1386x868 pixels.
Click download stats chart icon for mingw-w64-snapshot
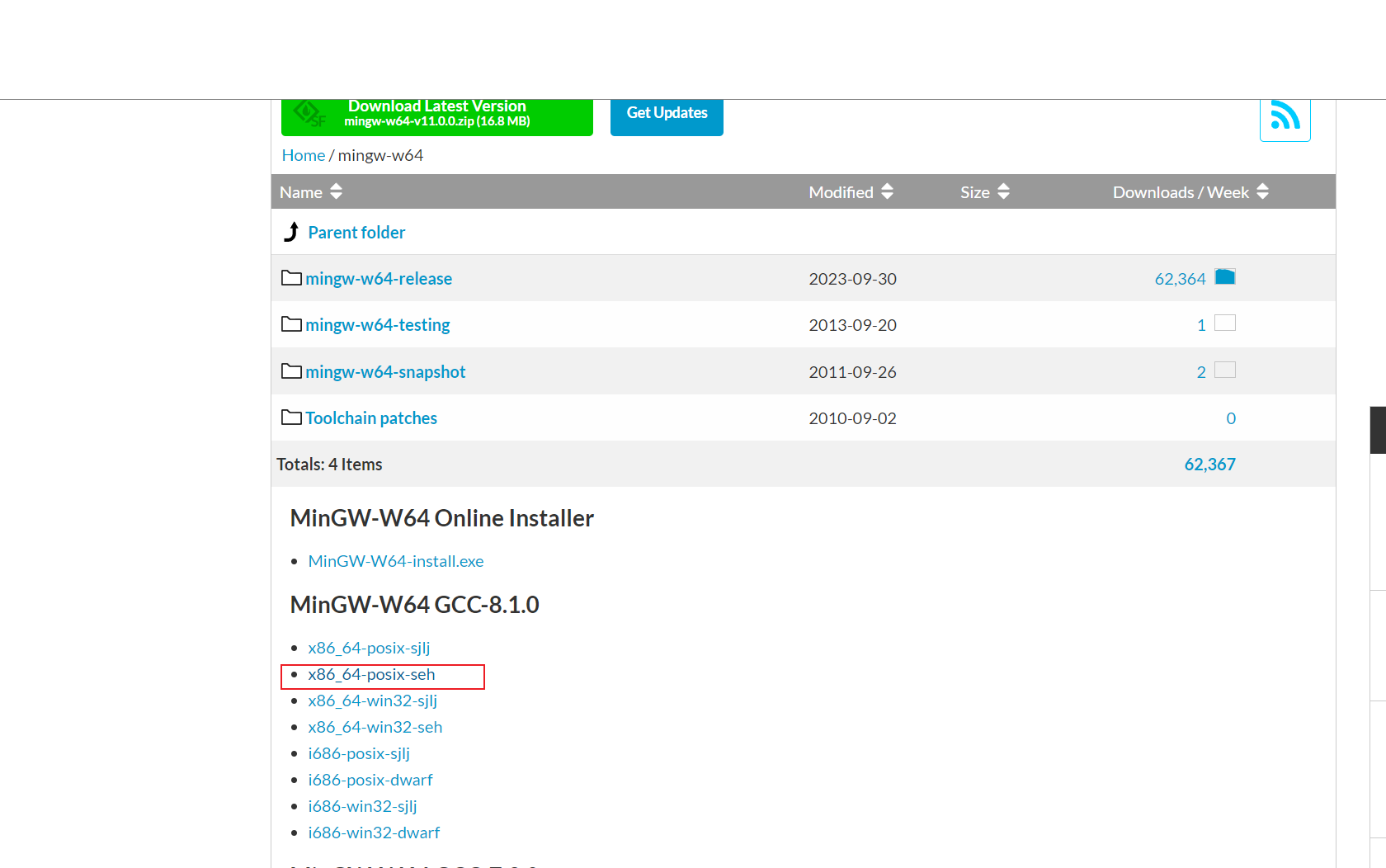coord(1225,370)
